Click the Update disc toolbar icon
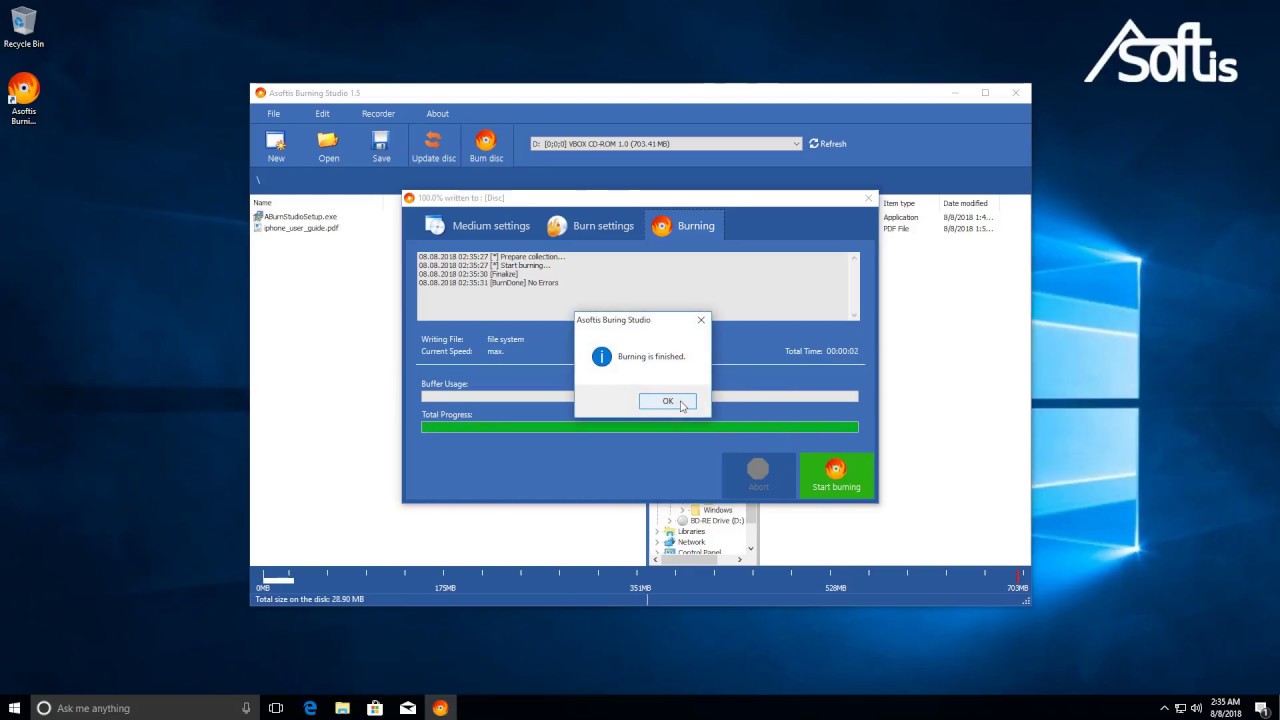This screenshot has height=720, width=1280. (x=434, y=146)
